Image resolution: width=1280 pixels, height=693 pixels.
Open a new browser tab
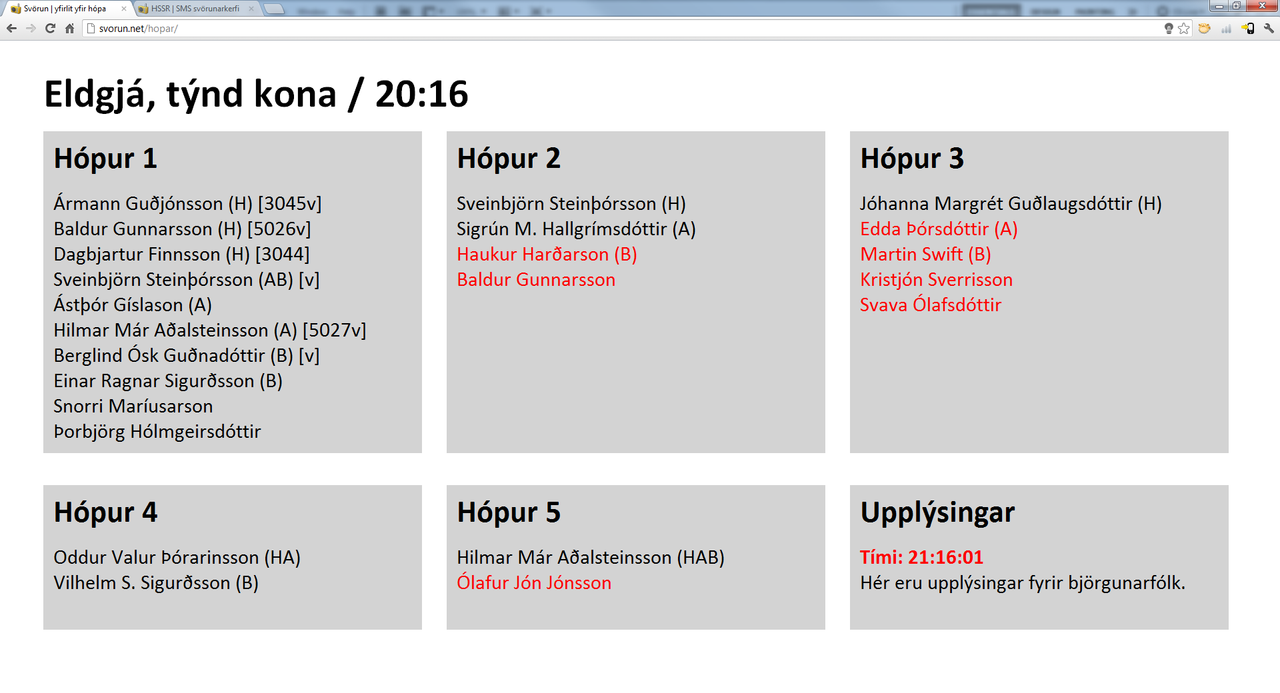pos(276,9)
